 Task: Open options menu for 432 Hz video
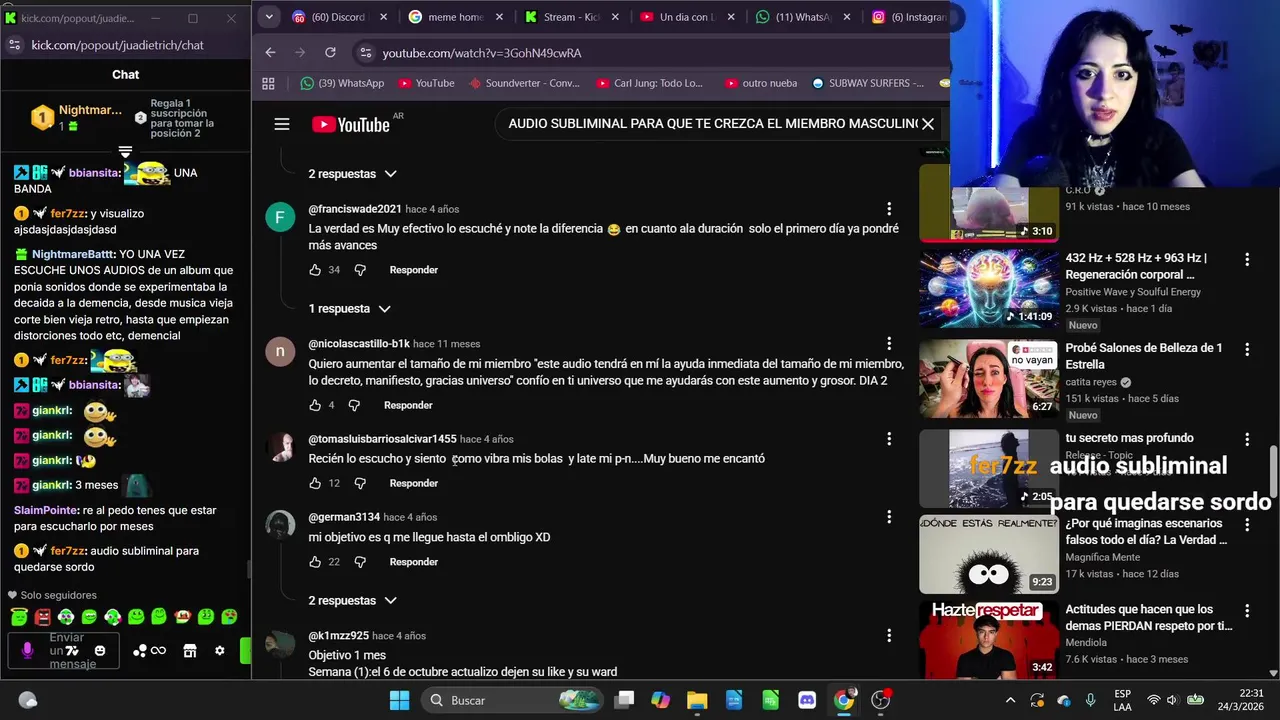click(x=1247, y=259)
